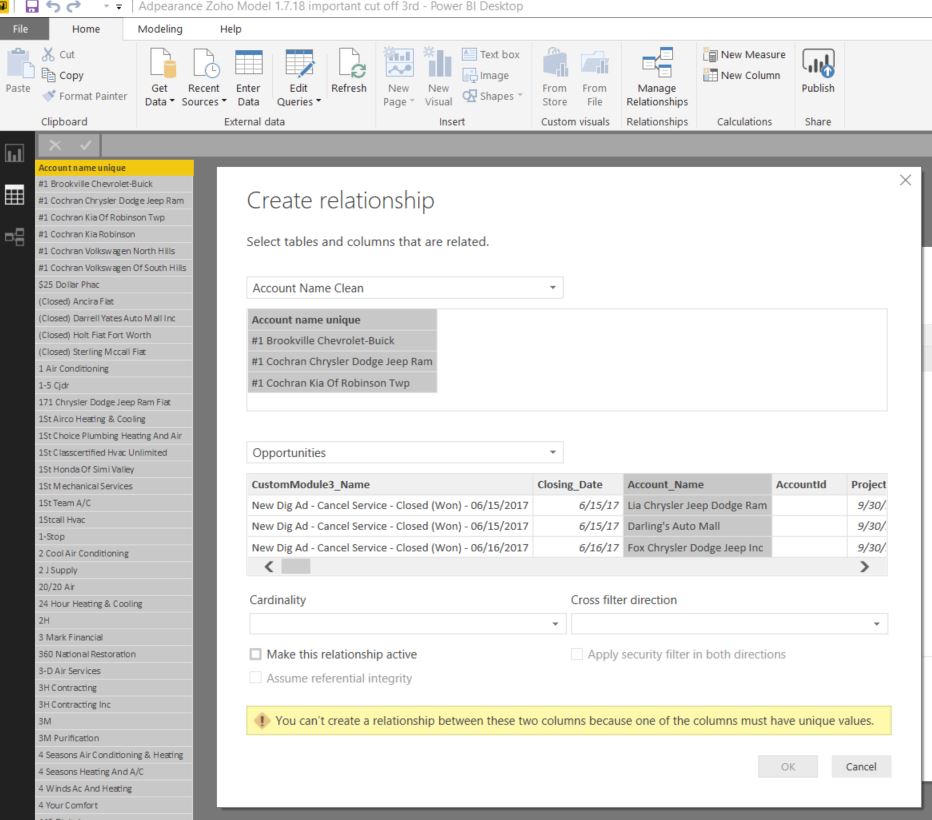Screen dimensions: 932x820
Task: Open Quick Access Toolbar customize arrow
Action: point(119,7)
